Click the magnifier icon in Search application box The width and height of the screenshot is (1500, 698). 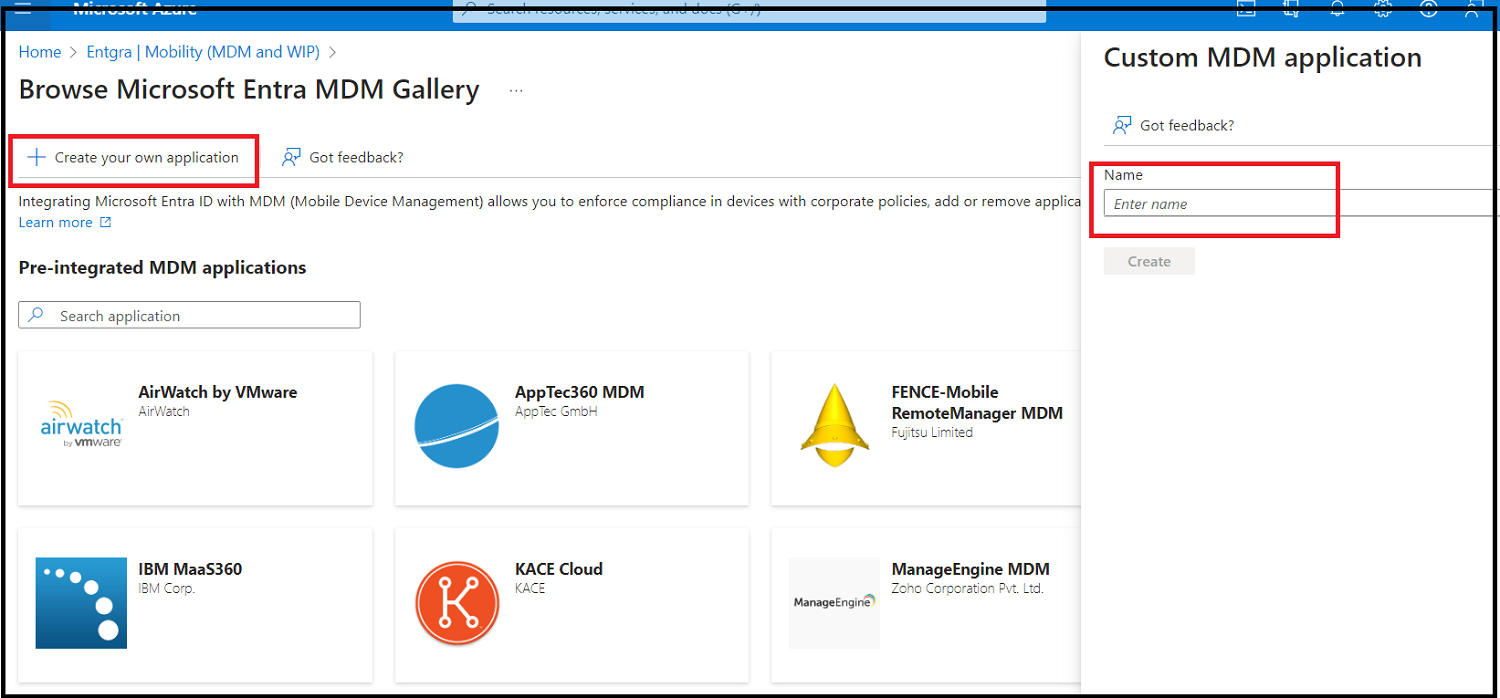click(36, 315)
